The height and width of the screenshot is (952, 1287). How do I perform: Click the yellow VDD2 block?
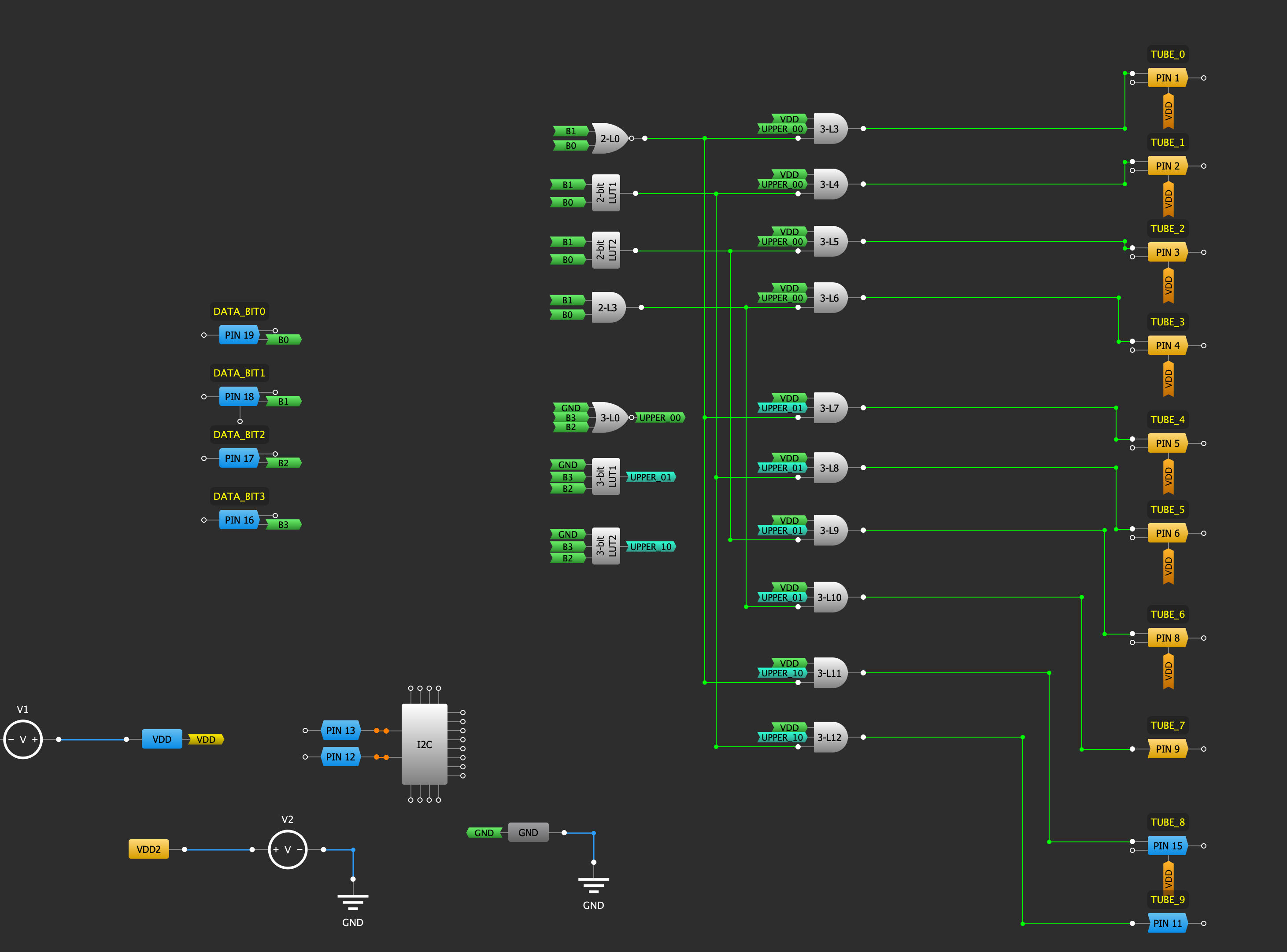(149, 849)
